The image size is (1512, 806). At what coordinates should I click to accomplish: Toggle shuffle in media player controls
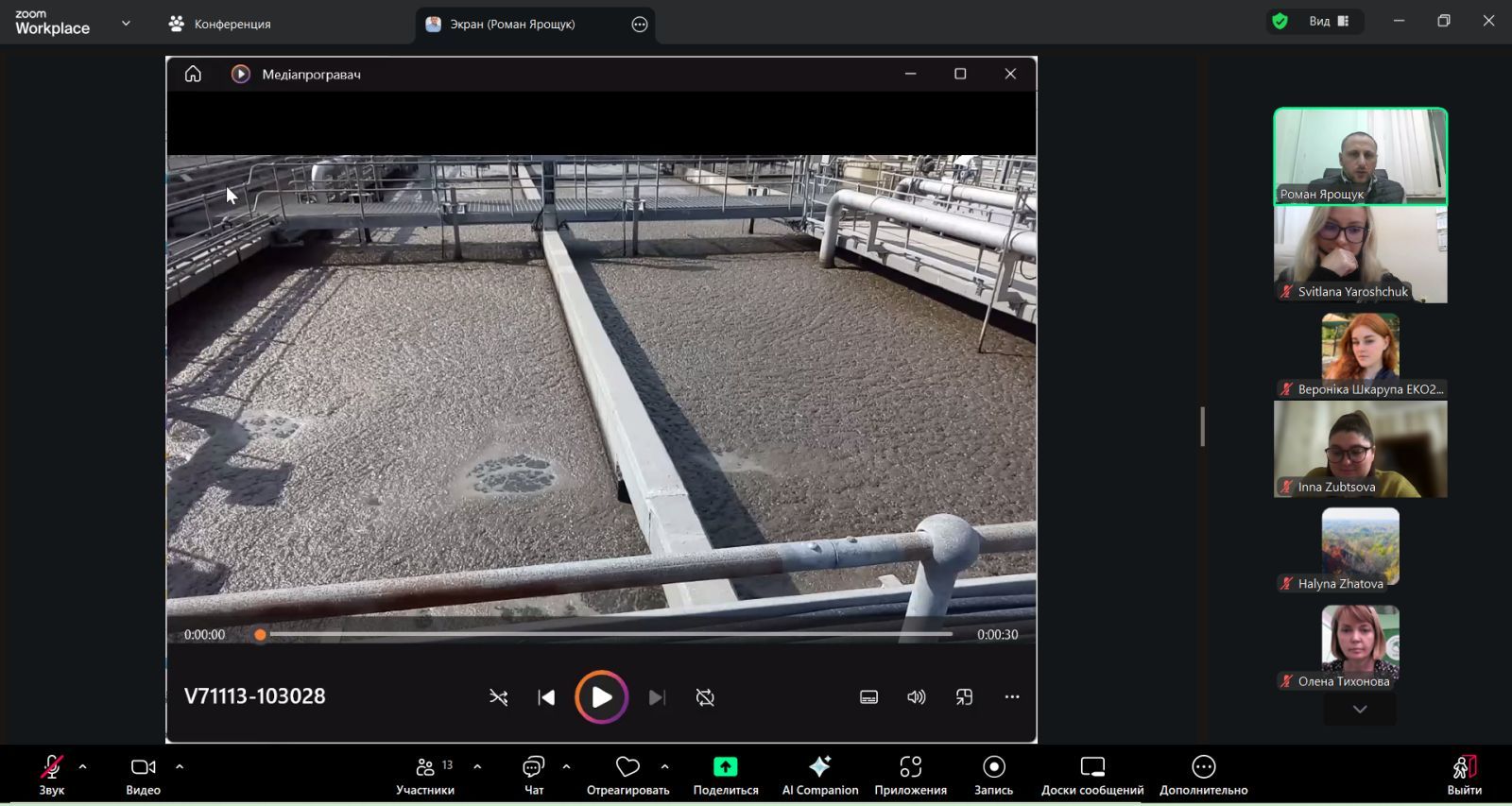coord(498,697)
